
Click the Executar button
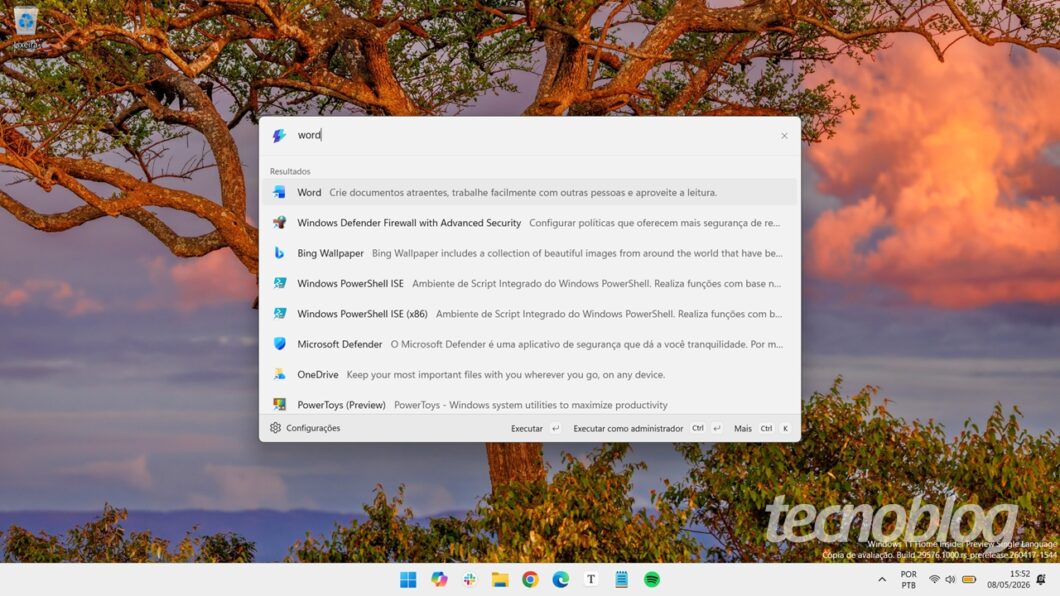point(535,428)
